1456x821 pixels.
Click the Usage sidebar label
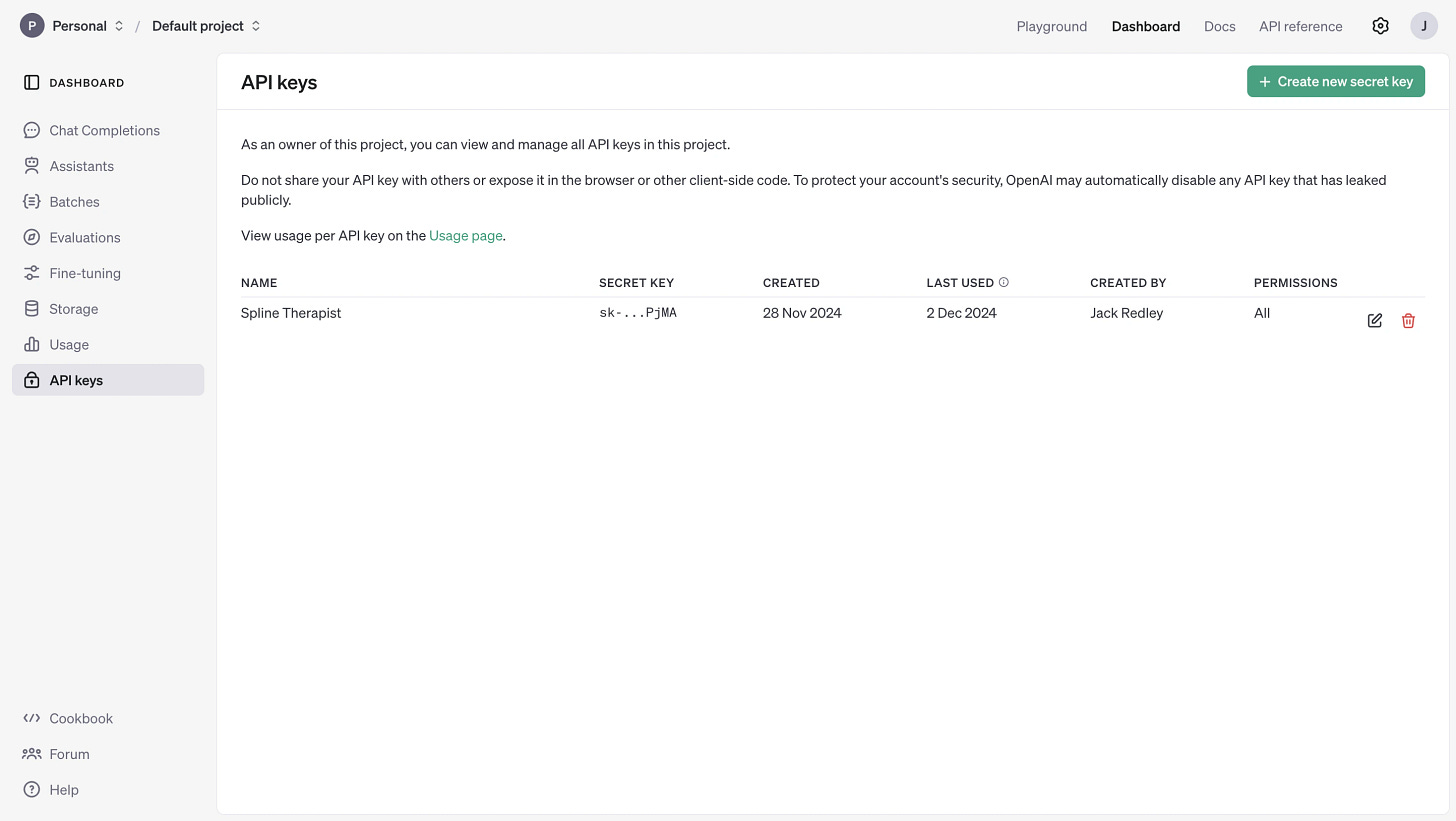pos(69,345)
